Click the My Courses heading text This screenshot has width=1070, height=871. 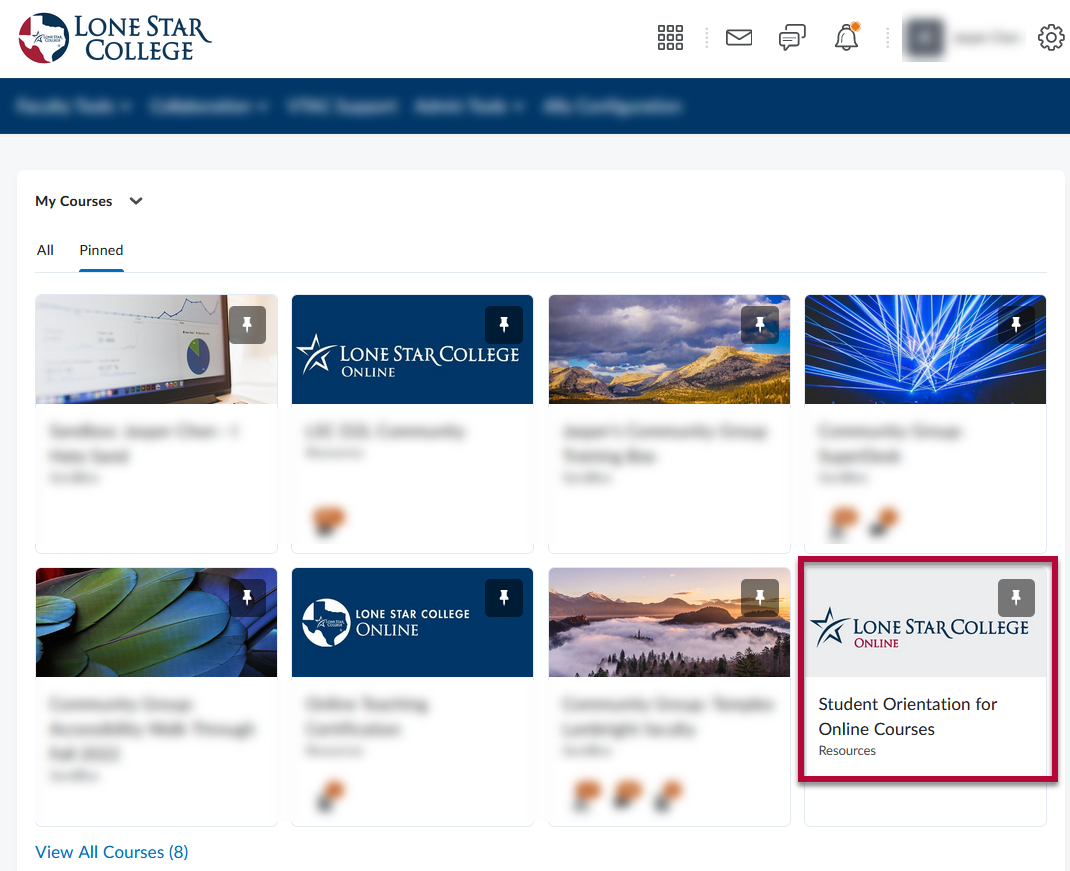click(x=74, y=201)
